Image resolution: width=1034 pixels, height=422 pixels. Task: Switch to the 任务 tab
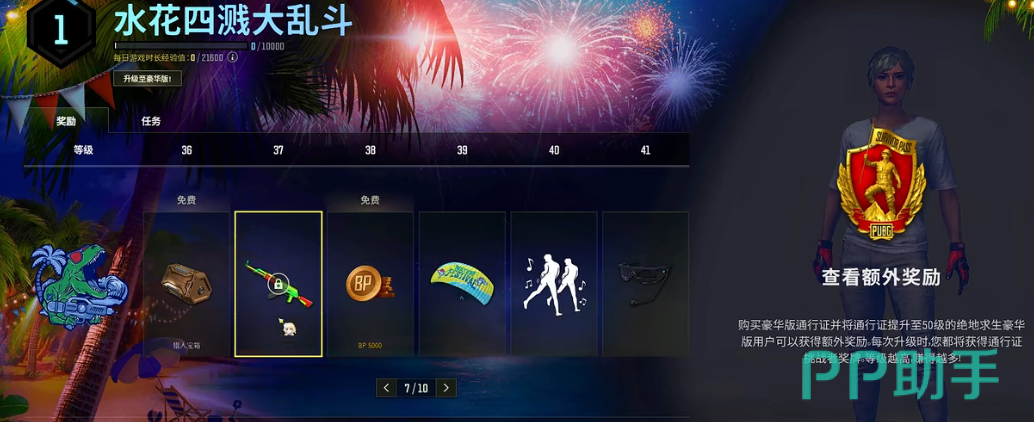click(152, 121)
